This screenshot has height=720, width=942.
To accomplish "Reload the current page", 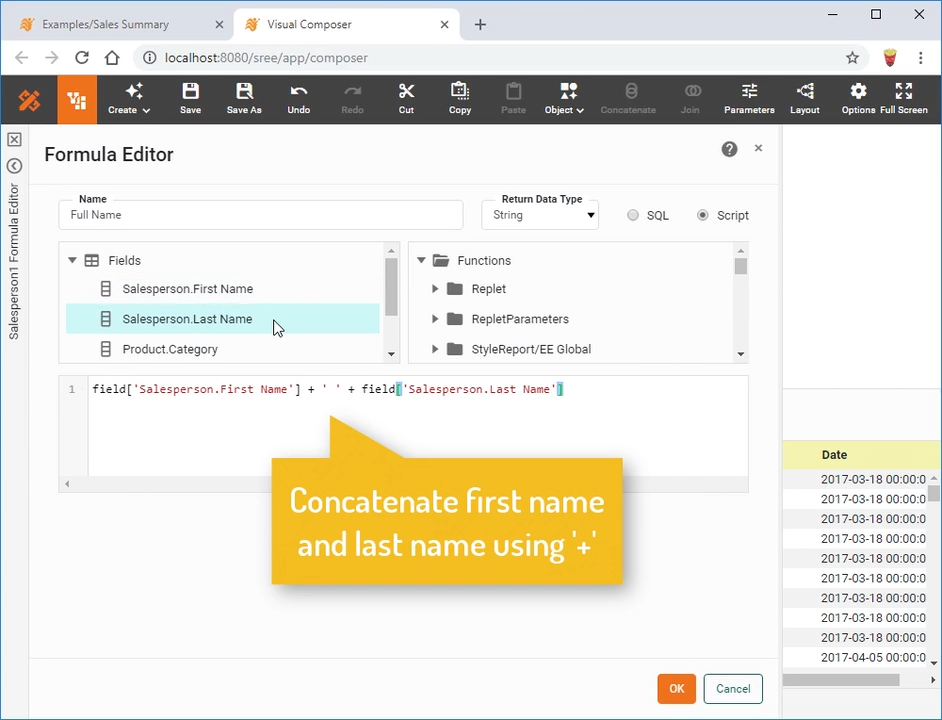I will [x=82, y=58].
